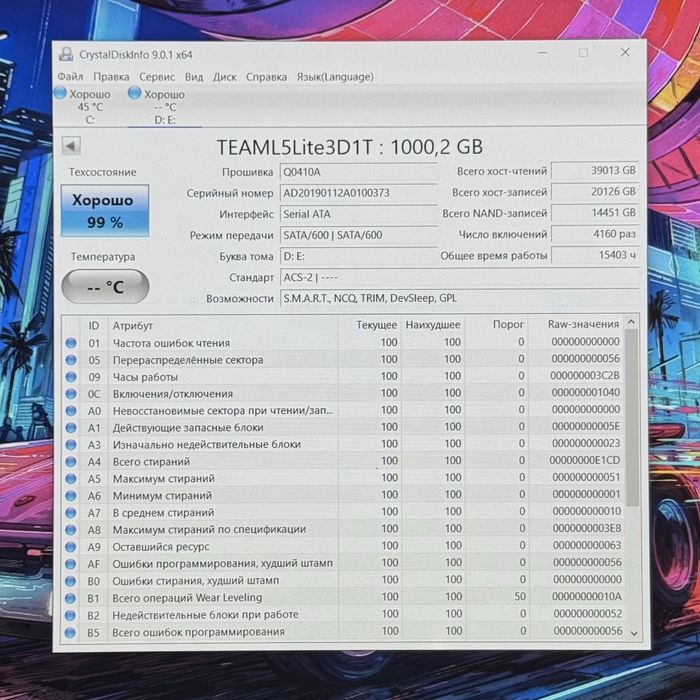Click status icon for A6 Минимум стираний
The height and width of the screenshot is (700, 700).
pos(71,496)
